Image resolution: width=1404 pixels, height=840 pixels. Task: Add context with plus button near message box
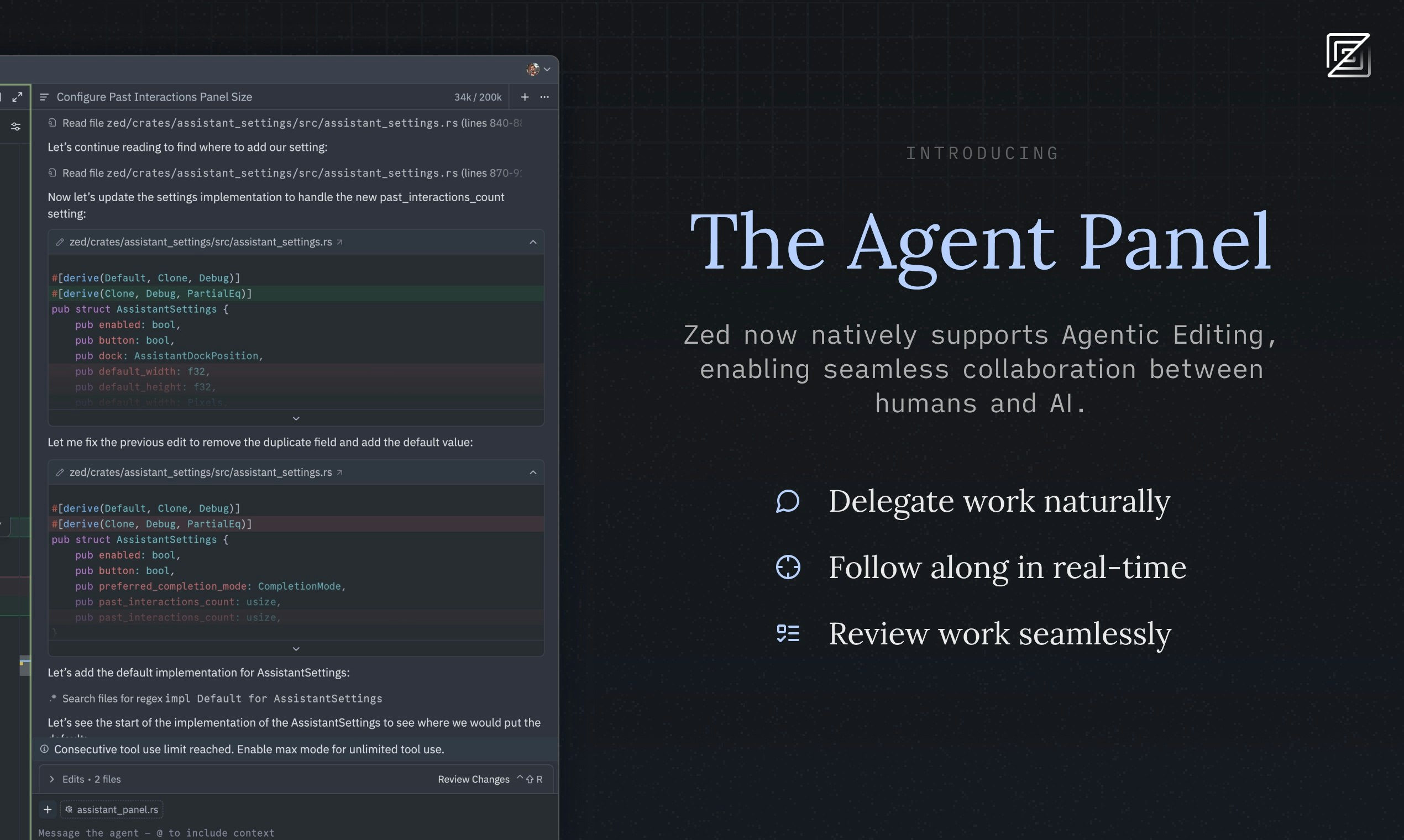(48, 810)
